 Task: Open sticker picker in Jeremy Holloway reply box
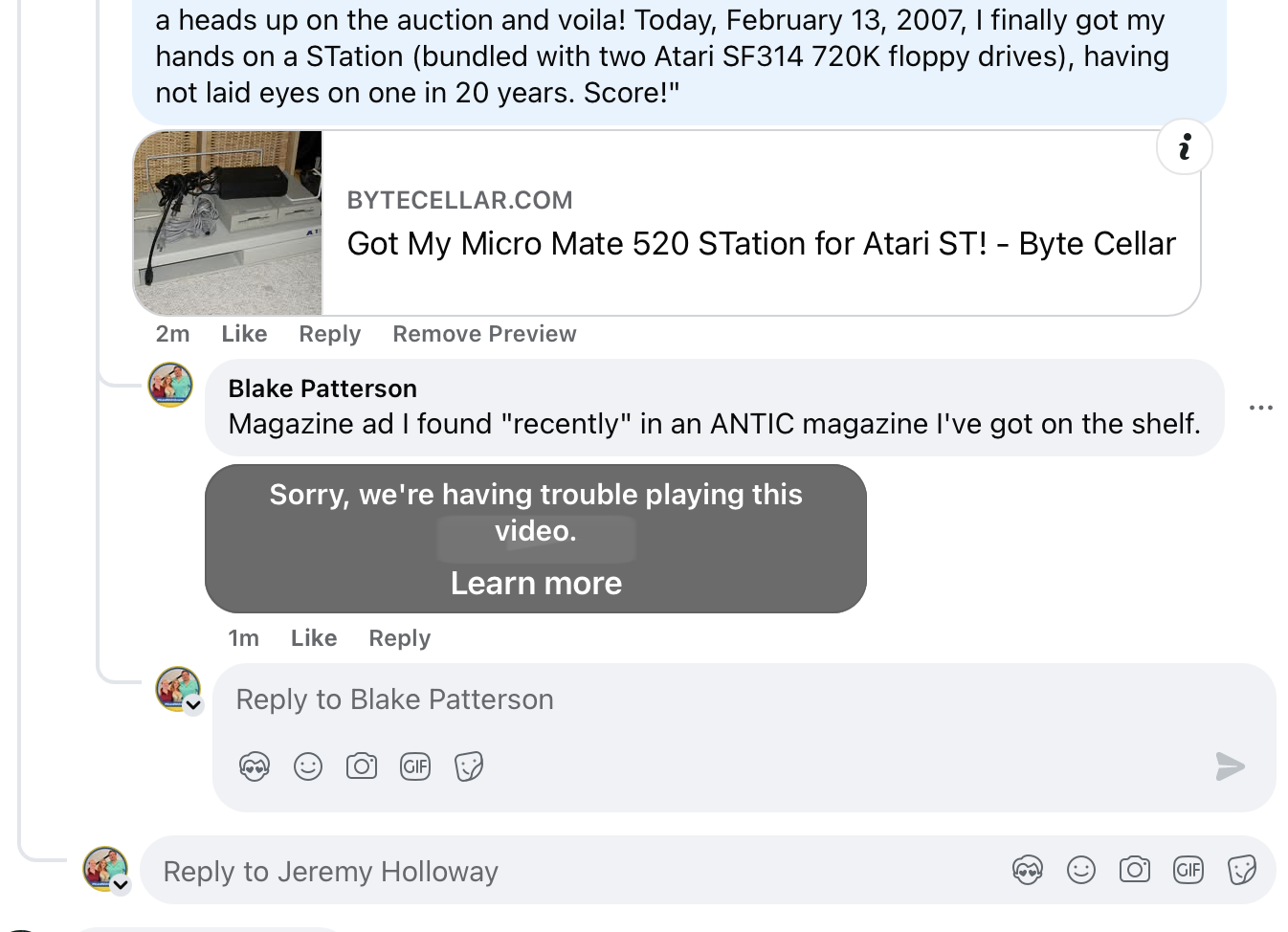coord(1242,870)
